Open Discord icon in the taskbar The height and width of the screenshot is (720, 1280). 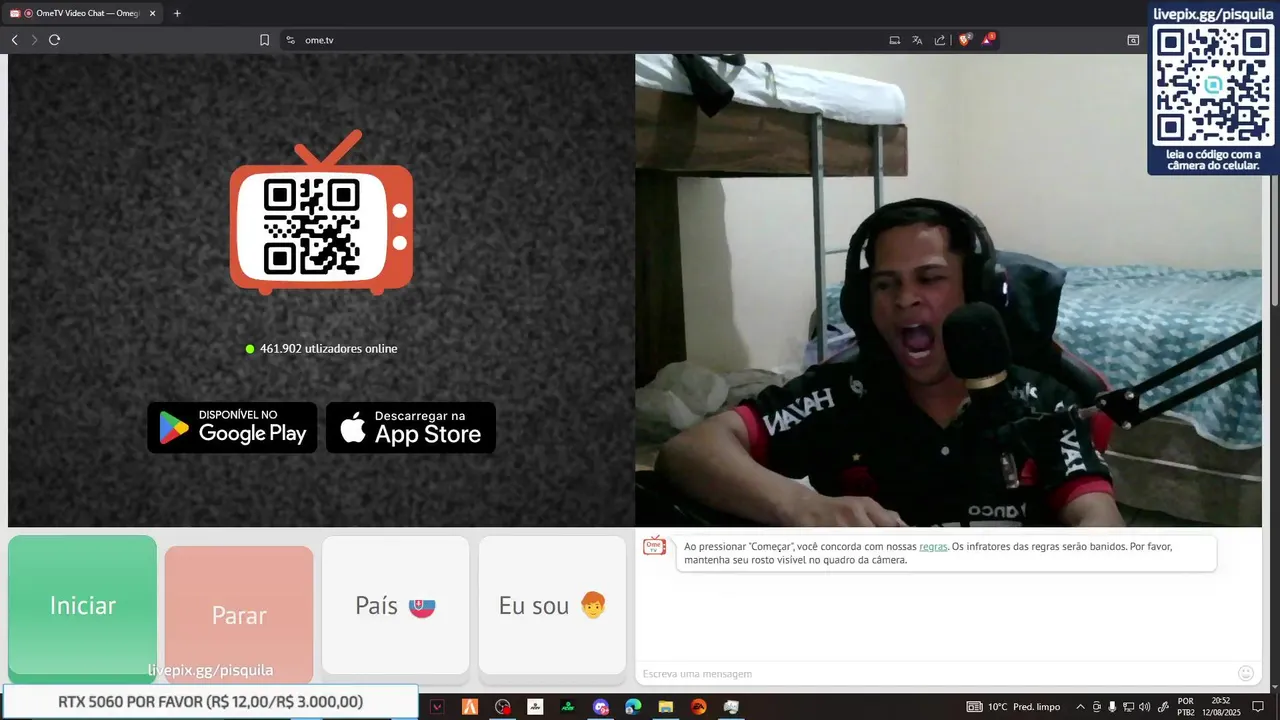tap(601, 707)
